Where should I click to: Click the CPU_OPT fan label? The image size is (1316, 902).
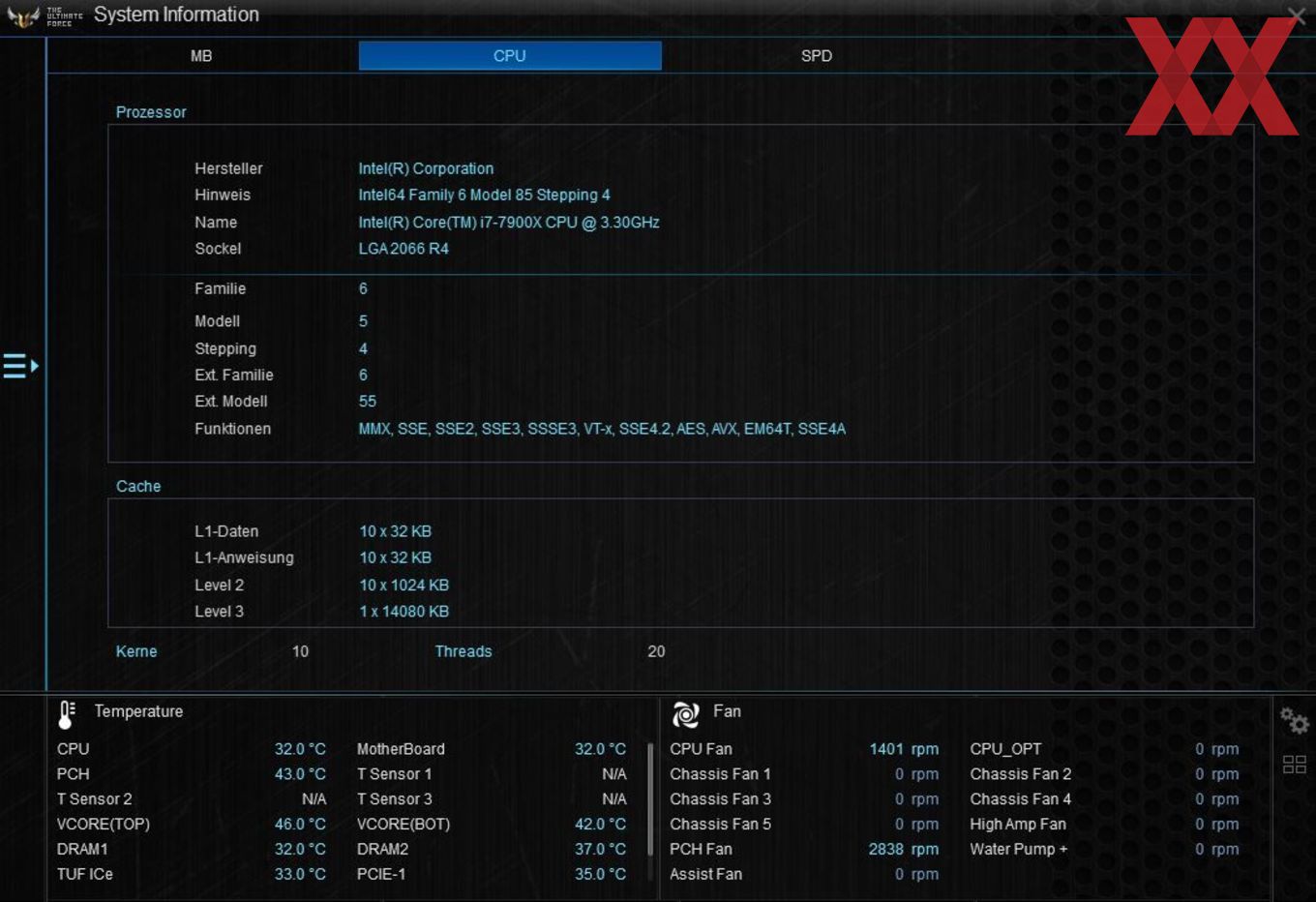click(x=1005, y=749)
